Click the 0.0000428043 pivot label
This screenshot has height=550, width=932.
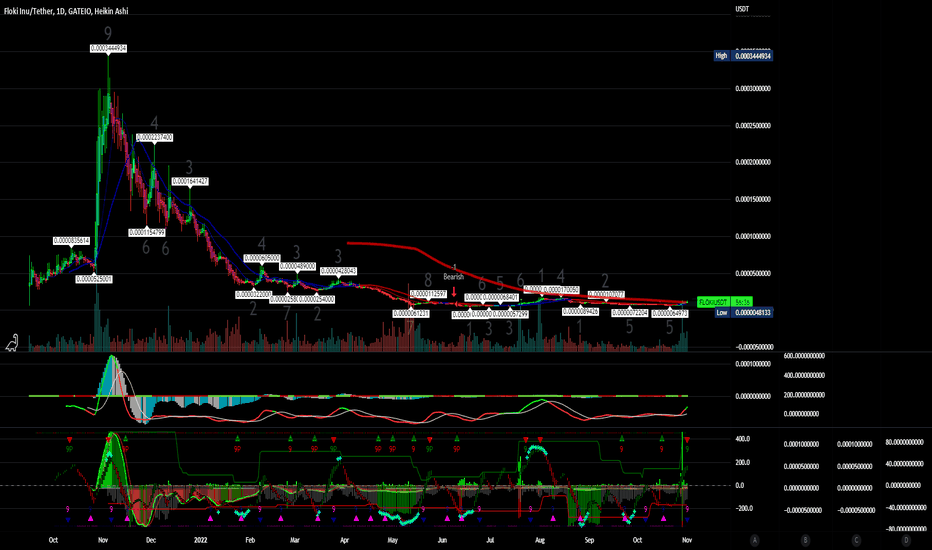338,271
